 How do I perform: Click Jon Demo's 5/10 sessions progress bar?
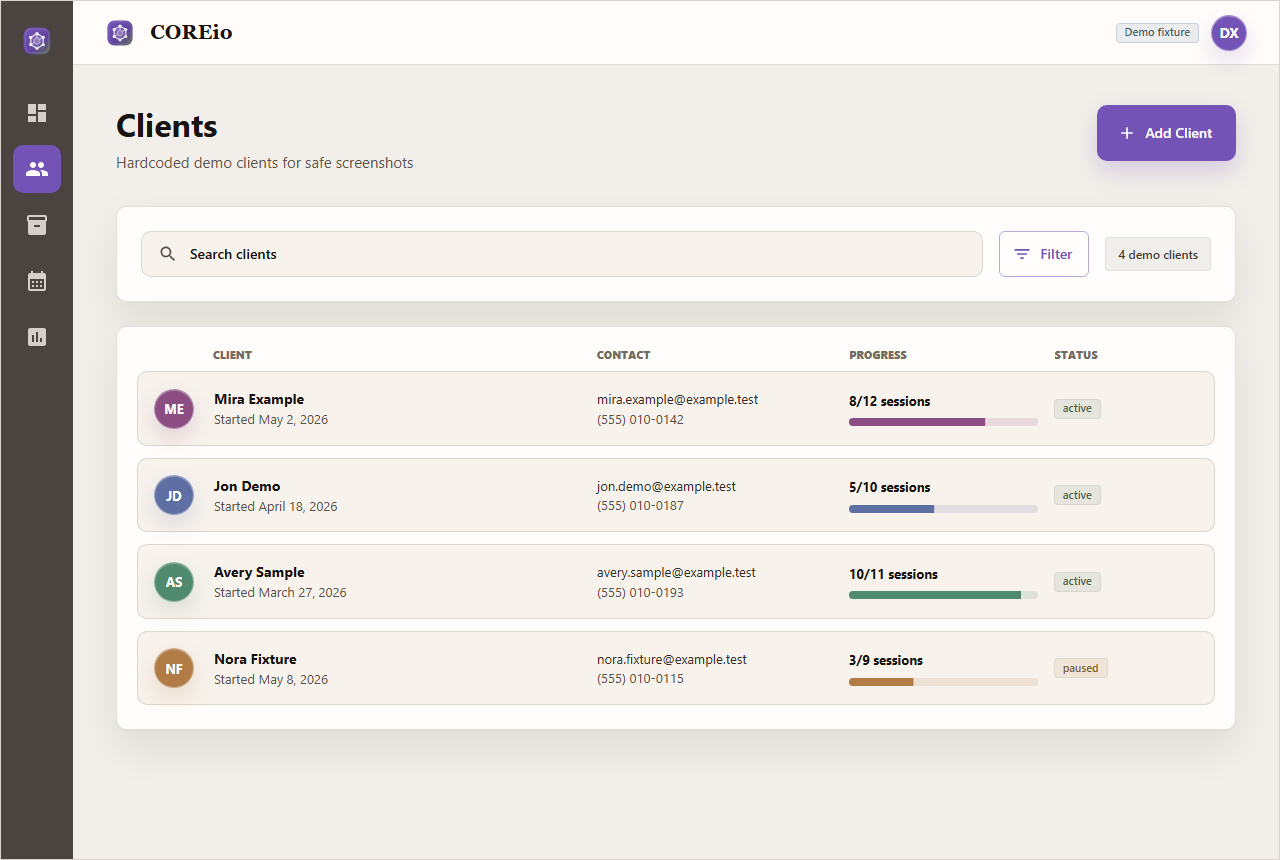(x=943, y=509)
